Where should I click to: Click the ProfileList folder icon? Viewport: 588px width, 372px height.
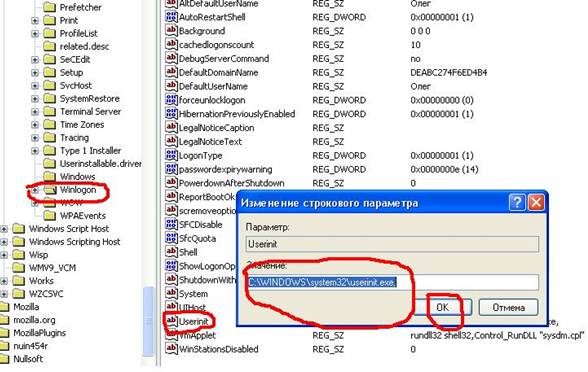click(x=50, y=33)
